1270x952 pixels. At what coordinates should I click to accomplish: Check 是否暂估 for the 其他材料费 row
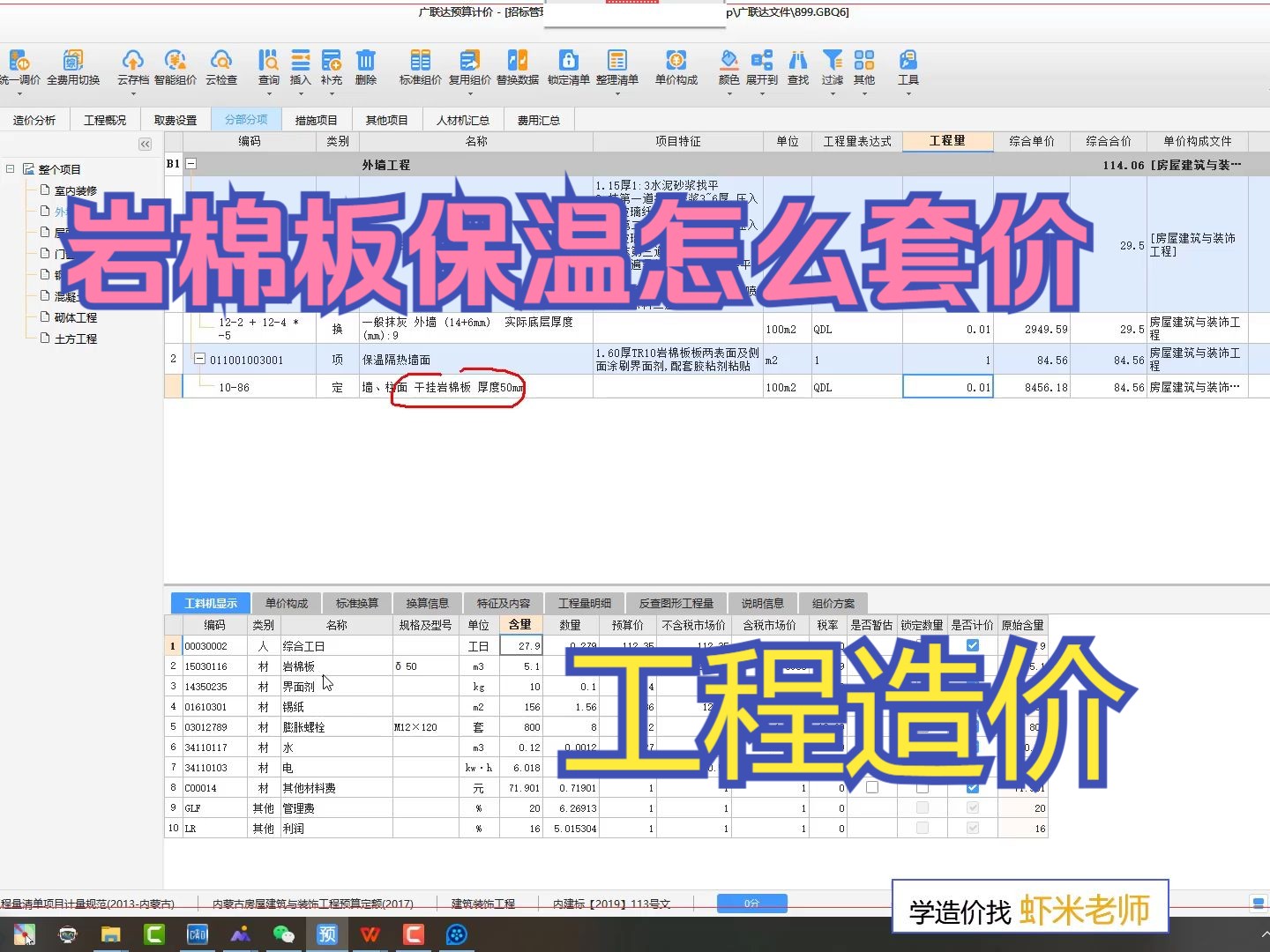point(872,787)
